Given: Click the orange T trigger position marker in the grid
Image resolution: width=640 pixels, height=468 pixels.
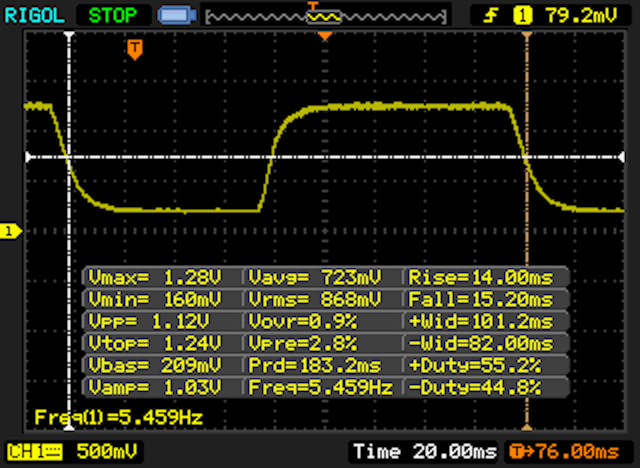Looking at the screenshot, I should 135,50.
